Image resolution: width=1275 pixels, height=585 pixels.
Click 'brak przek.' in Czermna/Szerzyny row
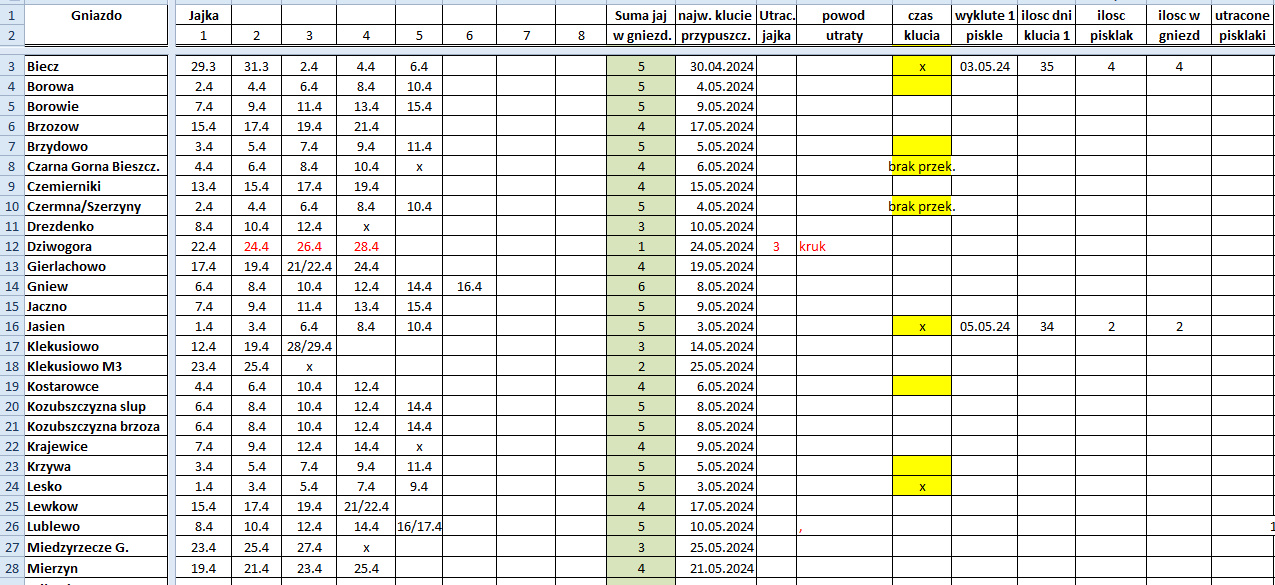coord(921,206)
